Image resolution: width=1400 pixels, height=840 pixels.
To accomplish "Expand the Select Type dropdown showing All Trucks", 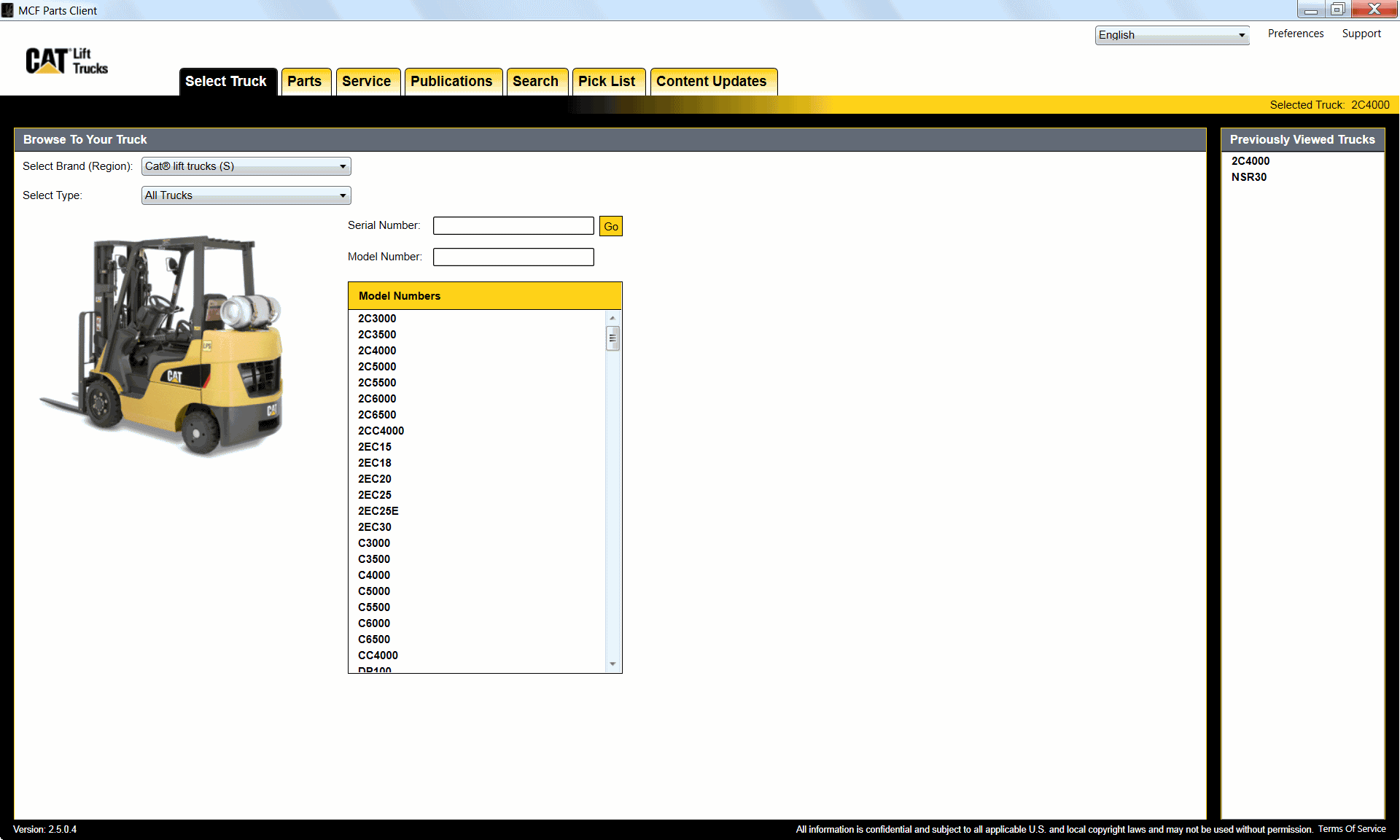I will tap(342, 195).
